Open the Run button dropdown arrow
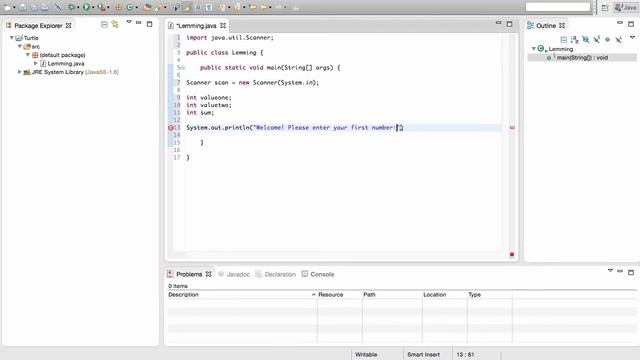640x360 pixels. point(93,7)
